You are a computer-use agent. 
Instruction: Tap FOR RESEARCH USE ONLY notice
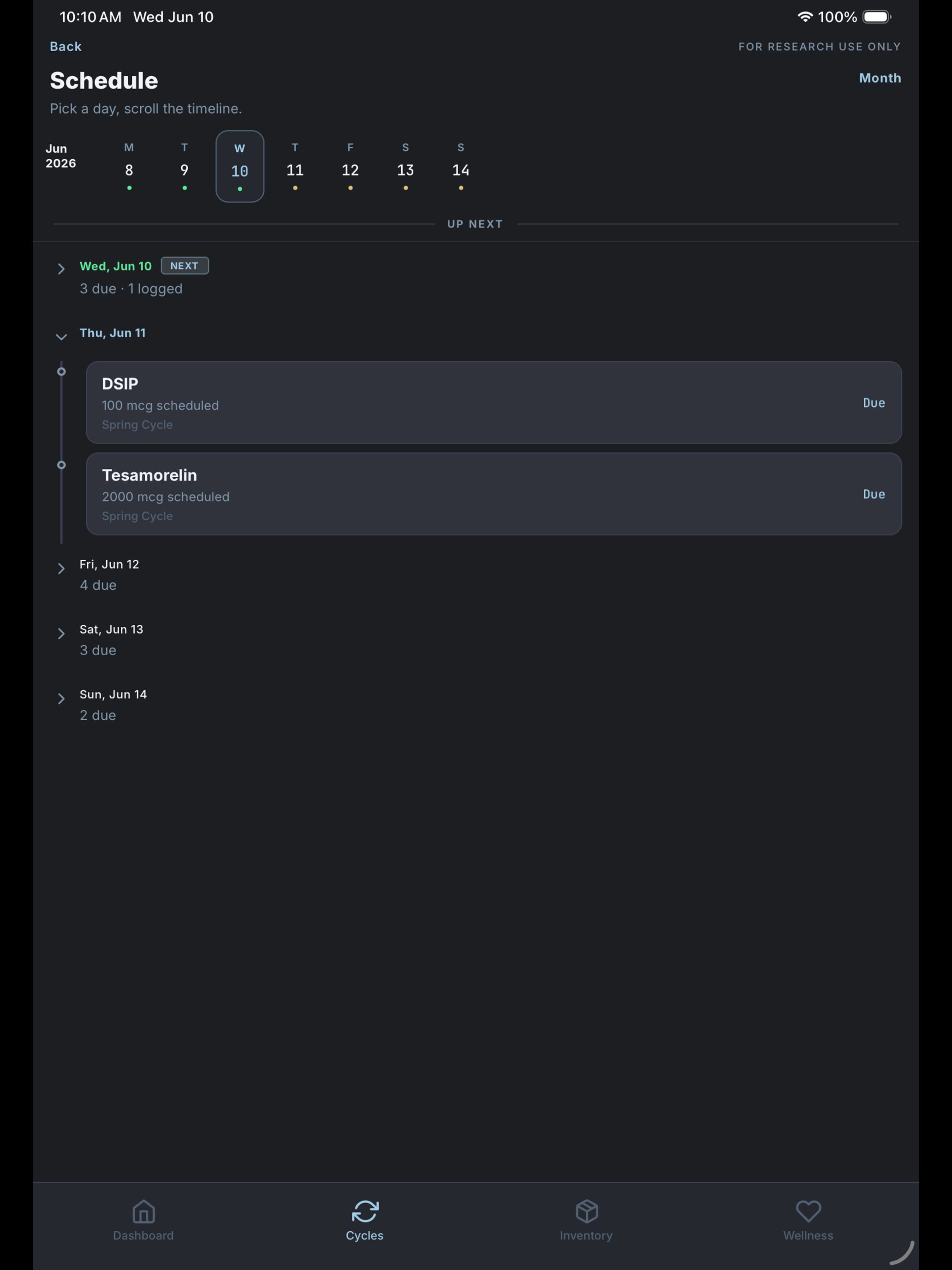coord(820,47)
